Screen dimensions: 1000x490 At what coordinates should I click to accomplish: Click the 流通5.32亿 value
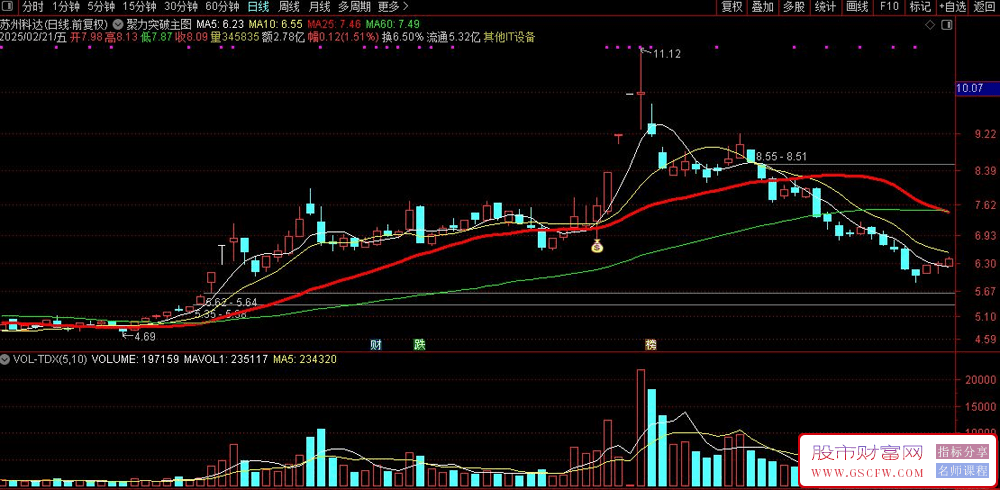pyautogui.click(x=453, y=37)
